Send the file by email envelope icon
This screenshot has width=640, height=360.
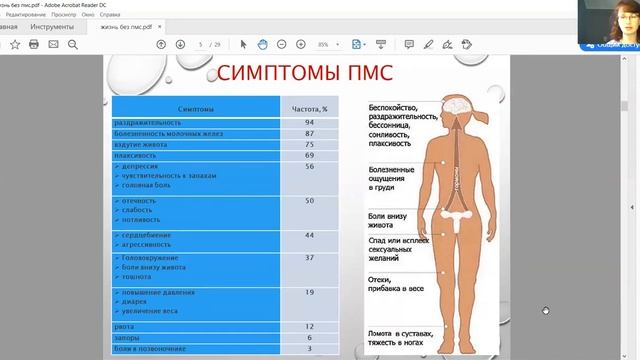coord(53,44)
